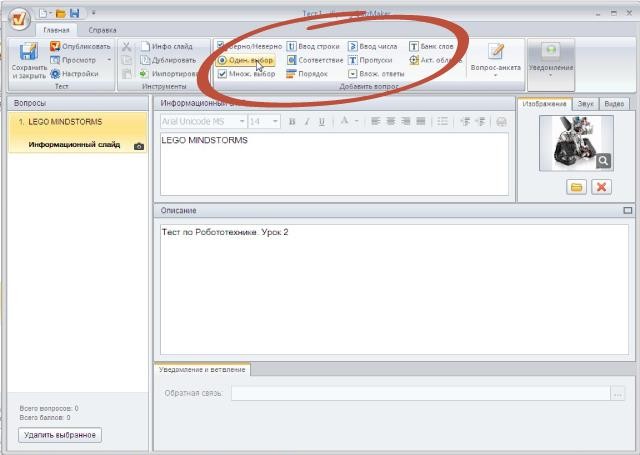
Task: Open Настройки settings
Action: 74,74
